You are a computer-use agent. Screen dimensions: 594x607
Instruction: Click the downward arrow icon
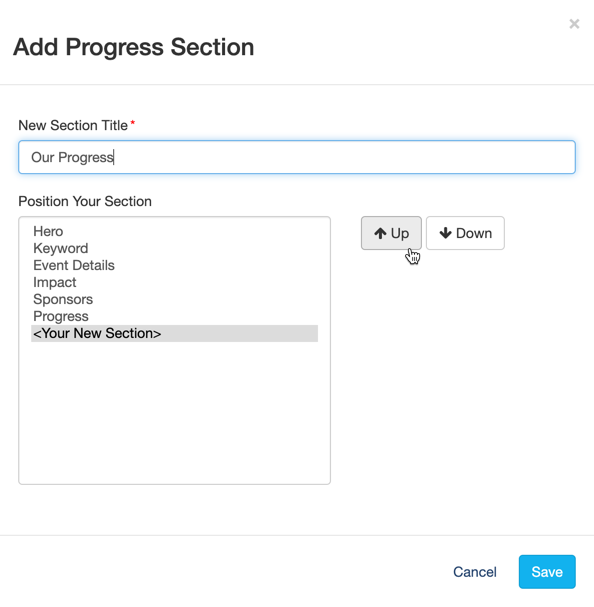pyautogui.click(x=445, y=233)
